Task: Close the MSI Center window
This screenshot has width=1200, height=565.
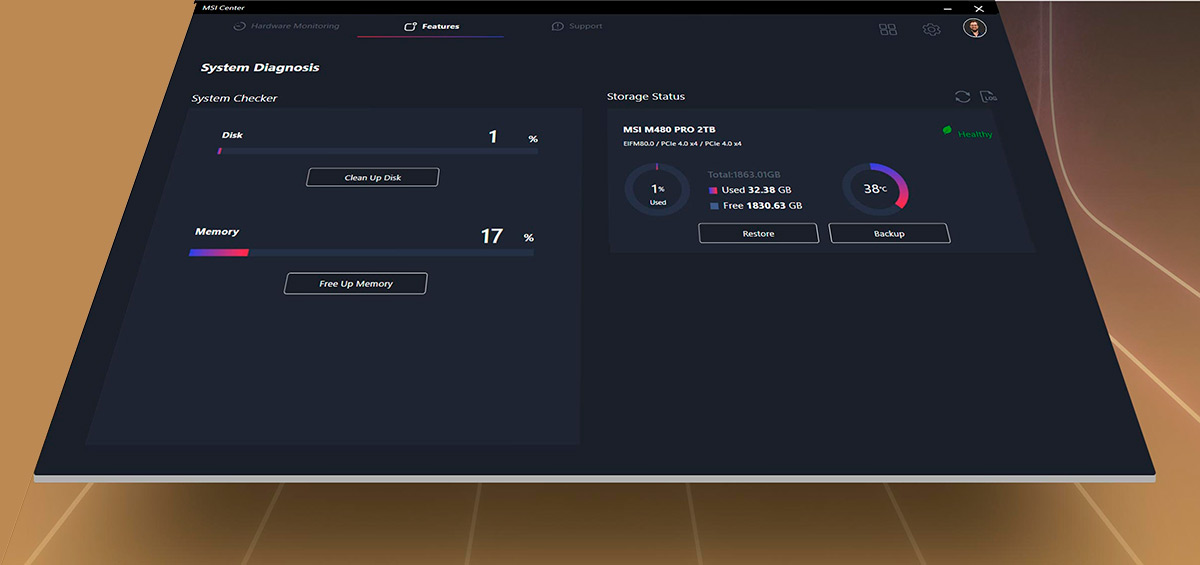Action: (x=979, y=7)
